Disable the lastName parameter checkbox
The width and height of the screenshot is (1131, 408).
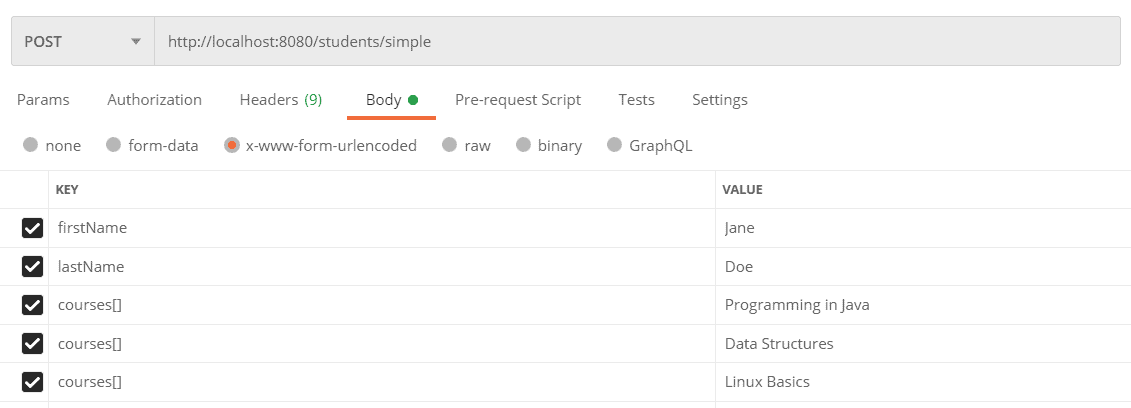pyautogui.click(x=32, y=267)
